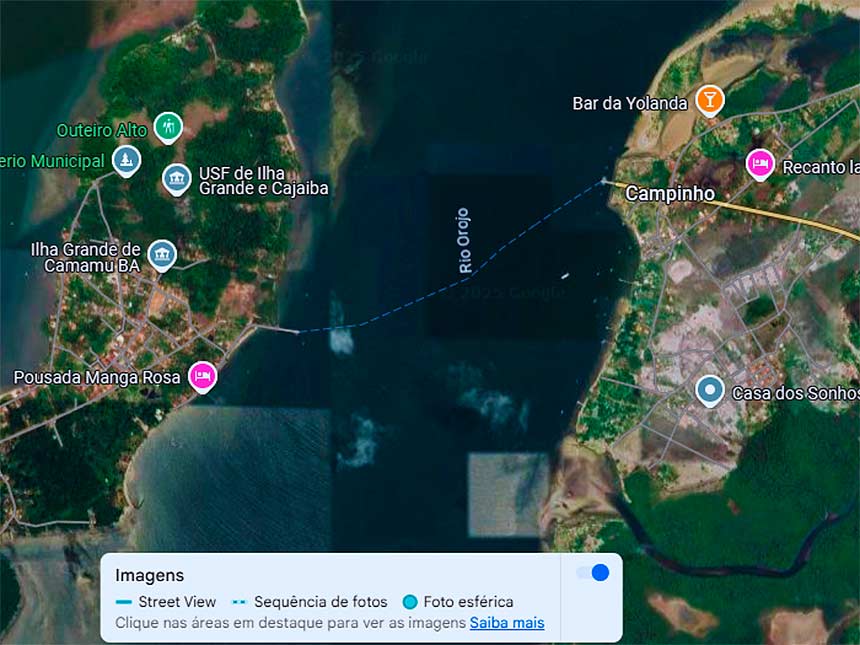Image resolution: width=860 pixels, height=645 pixels.
Task: Click the Rio Orojo river label
Action: point(465,240)
